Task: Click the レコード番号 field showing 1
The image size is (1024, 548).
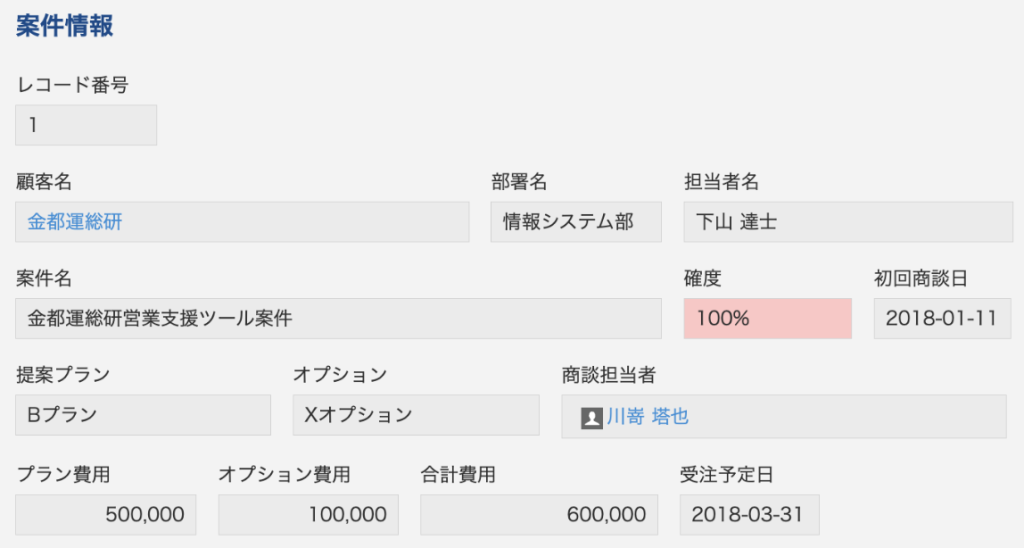Action: [x=86, y=125]
